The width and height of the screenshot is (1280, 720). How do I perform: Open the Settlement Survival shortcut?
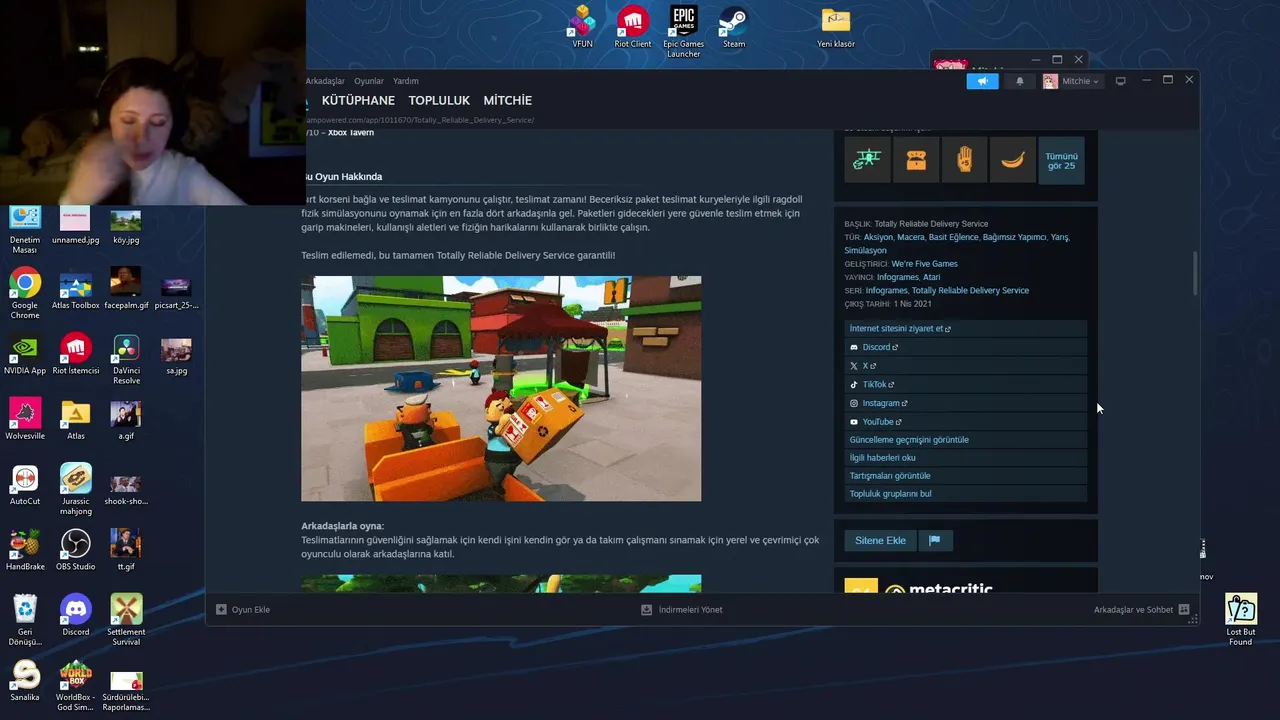click(126, 620)
